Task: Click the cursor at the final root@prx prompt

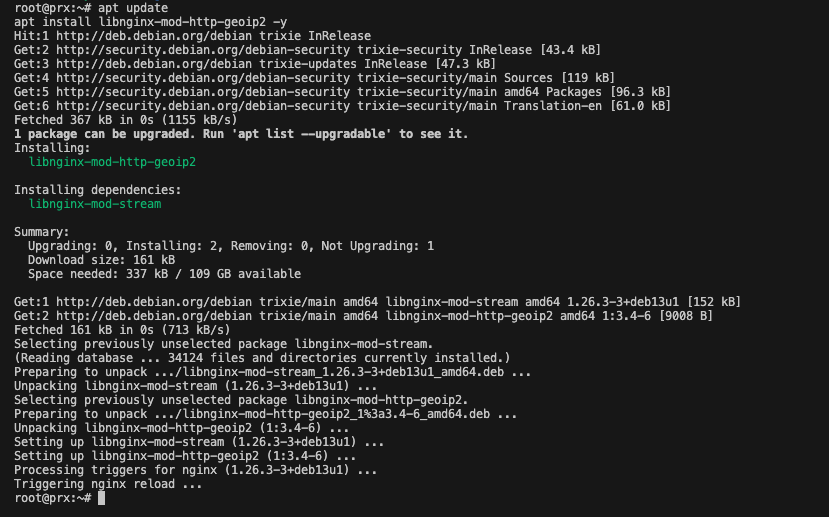Action: tap(102, 498)
